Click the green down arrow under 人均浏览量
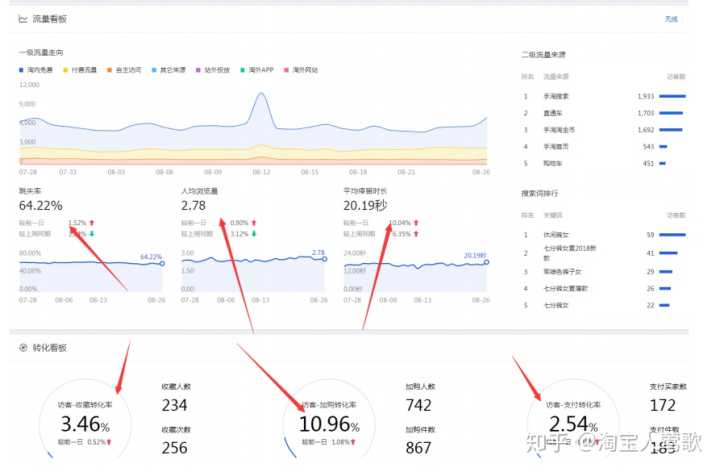720x472 pixels. tap(255, 233)
